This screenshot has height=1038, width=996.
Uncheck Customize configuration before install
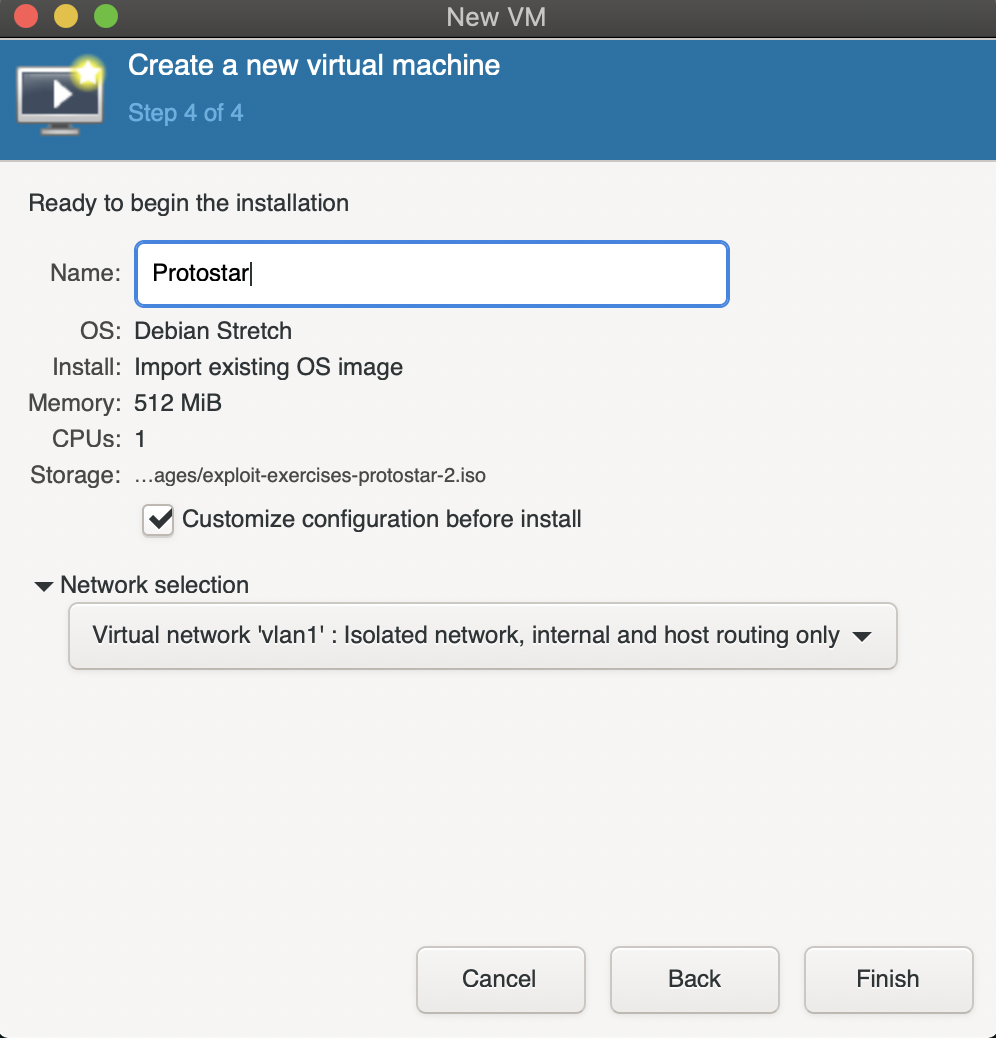pos(158,520)
